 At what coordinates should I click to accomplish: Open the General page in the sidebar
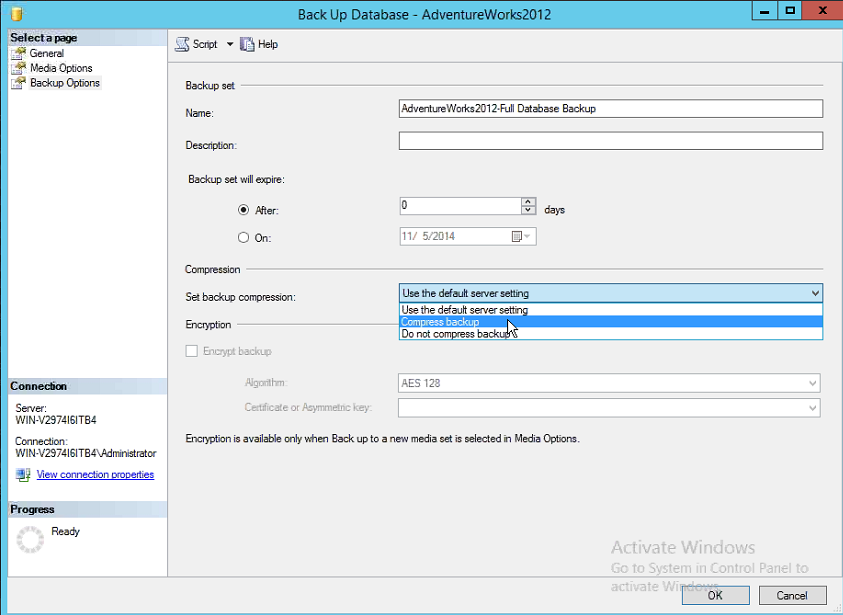tap(45, 53)
